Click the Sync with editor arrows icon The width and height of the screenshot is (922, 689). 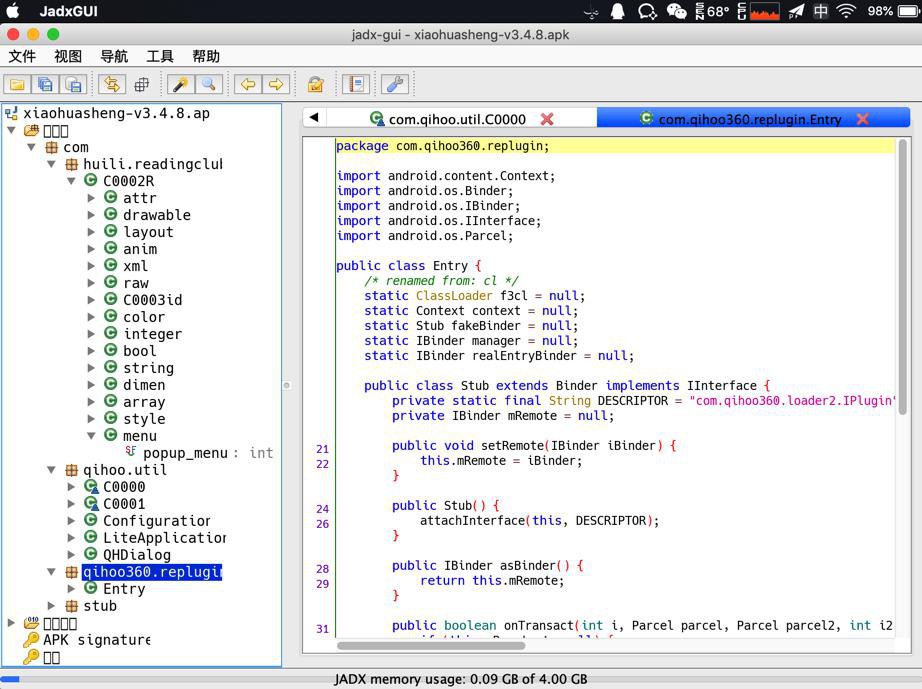coord(112,85)
